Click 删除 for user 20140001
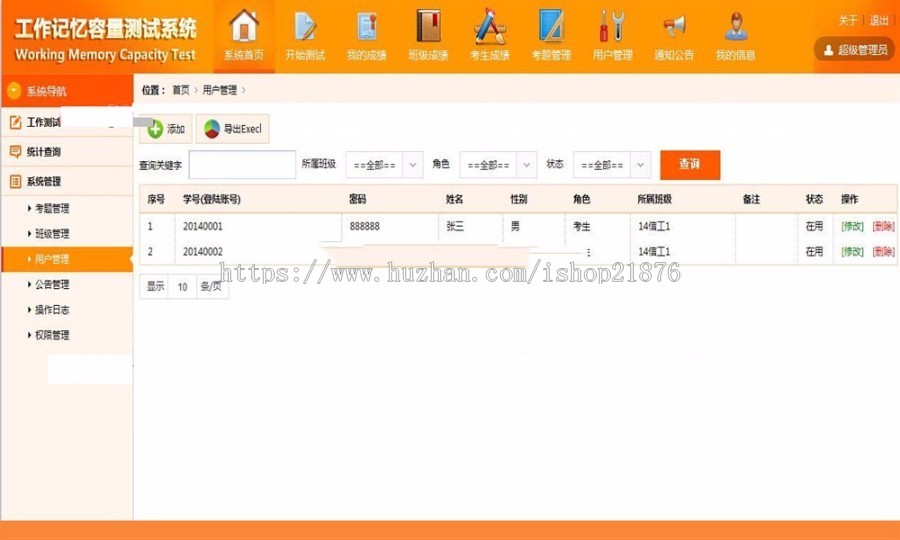 883,226
